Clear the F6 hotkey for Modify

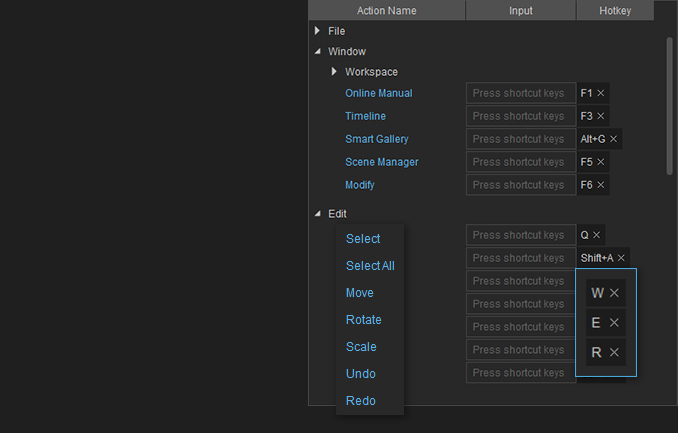click(x=601, y=185)
